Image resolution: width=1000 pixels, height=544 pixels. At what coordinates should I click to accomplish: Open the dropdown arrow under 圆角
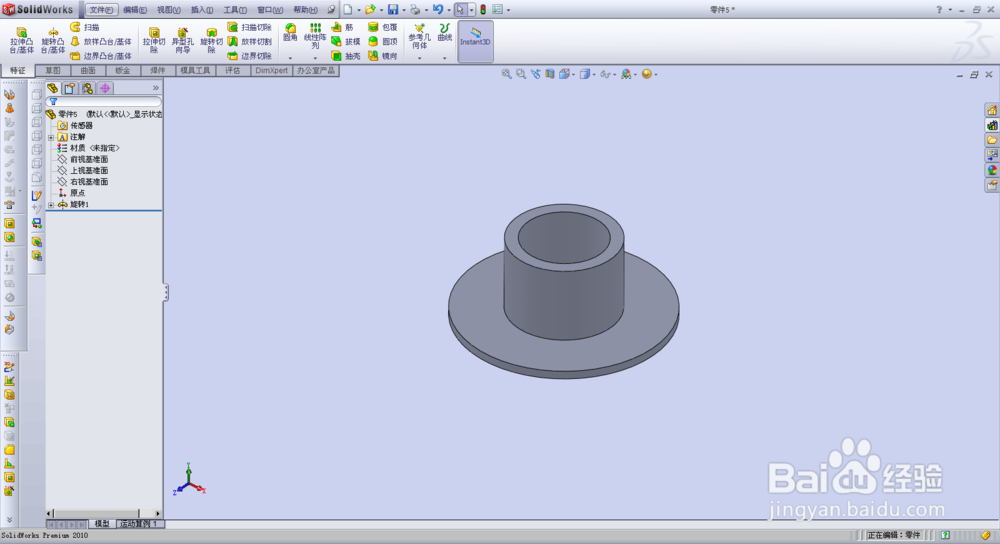(290, 58)
